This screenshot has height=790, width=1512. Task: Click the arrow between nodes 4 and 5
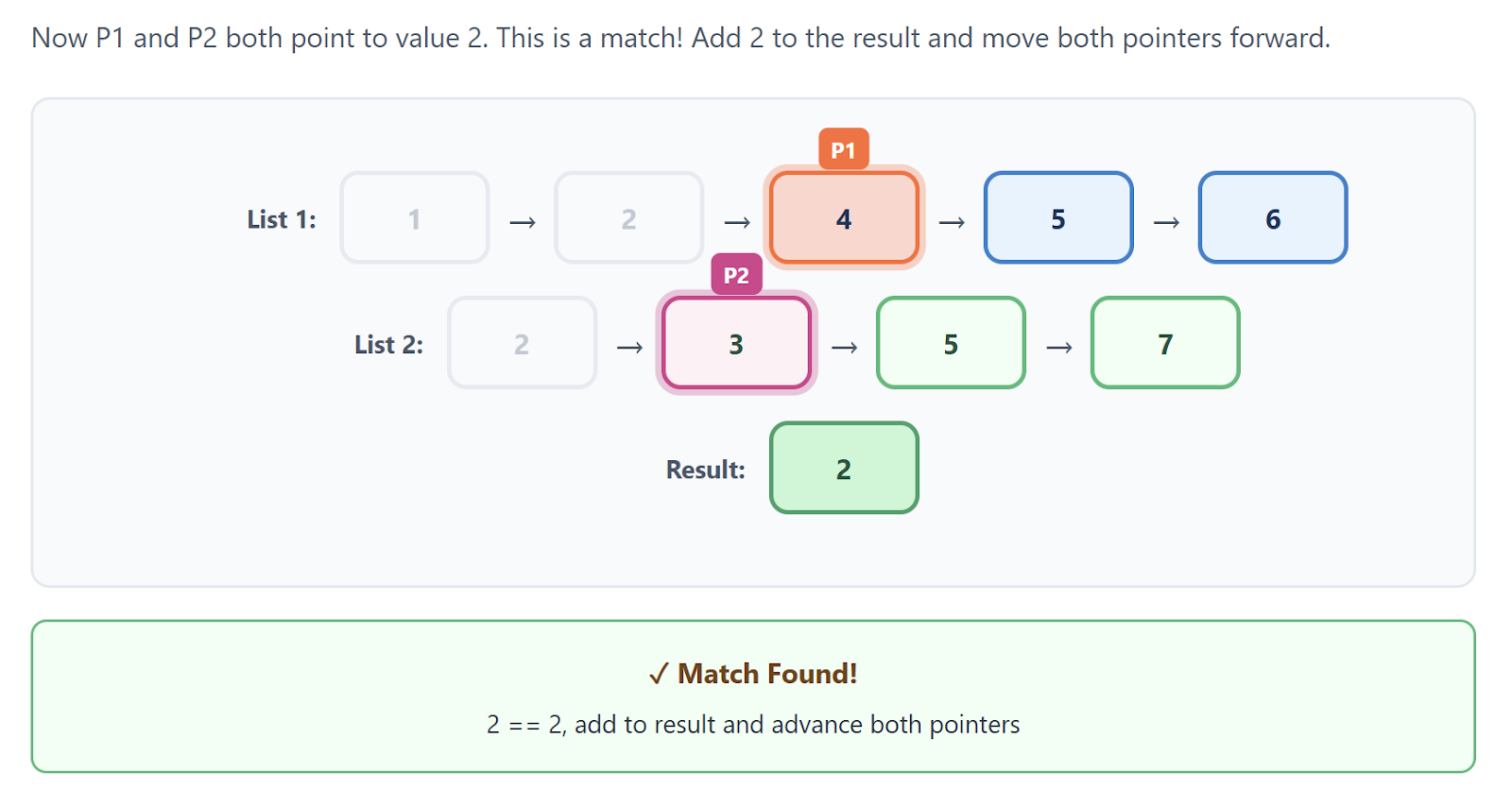952,222
